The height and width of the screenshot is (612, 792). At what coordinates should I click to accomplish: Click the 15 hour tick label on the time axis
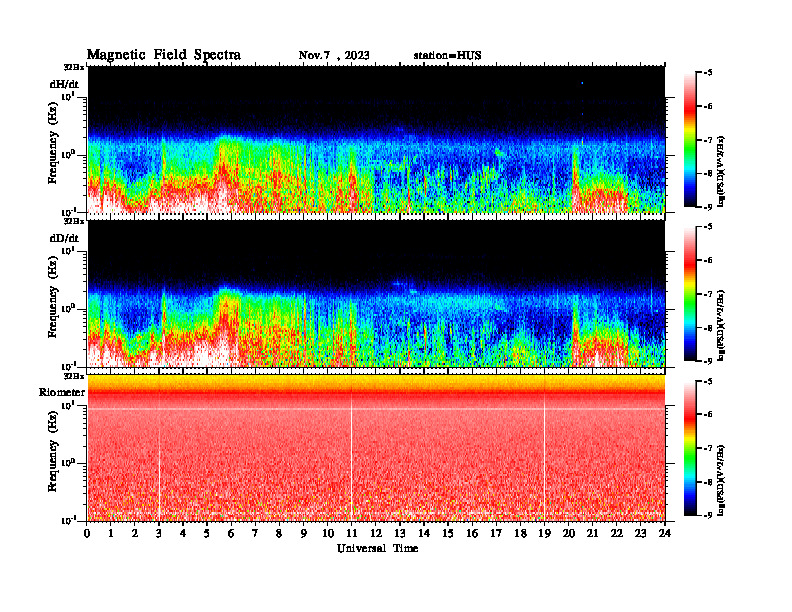point(448,534)
